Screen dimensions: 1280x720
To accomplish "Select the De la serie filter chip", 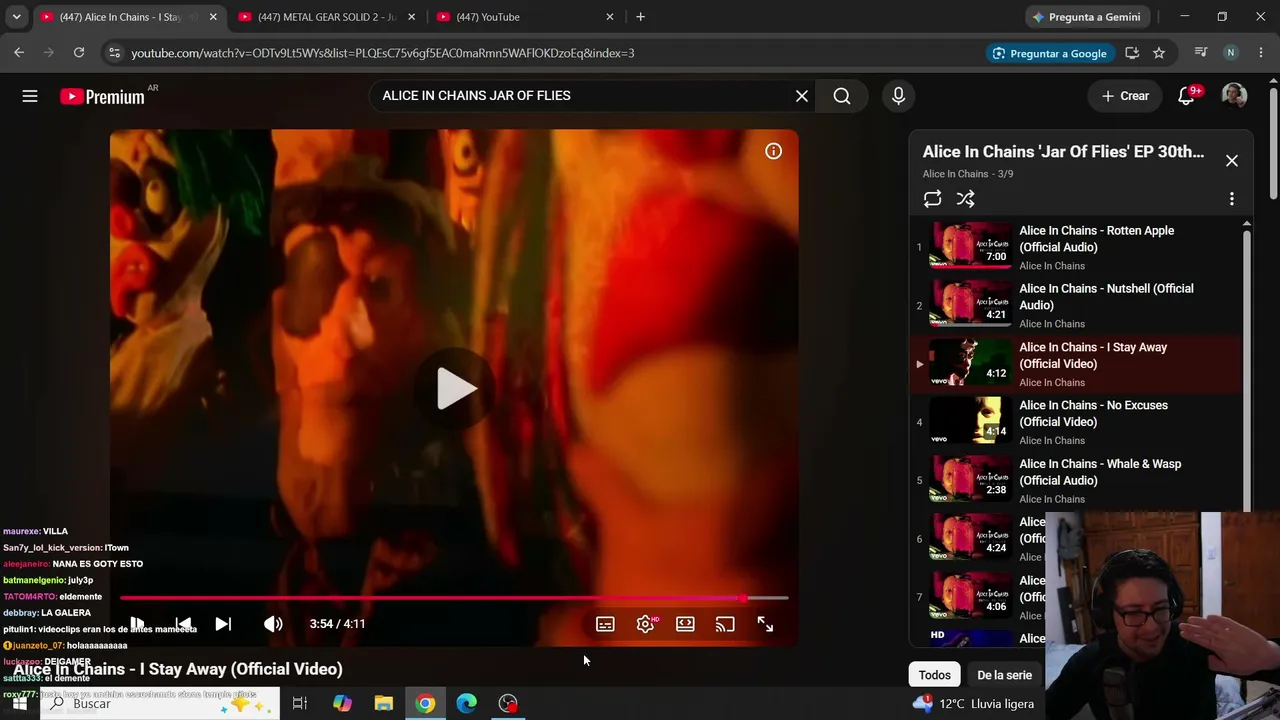I will 1004,675.
